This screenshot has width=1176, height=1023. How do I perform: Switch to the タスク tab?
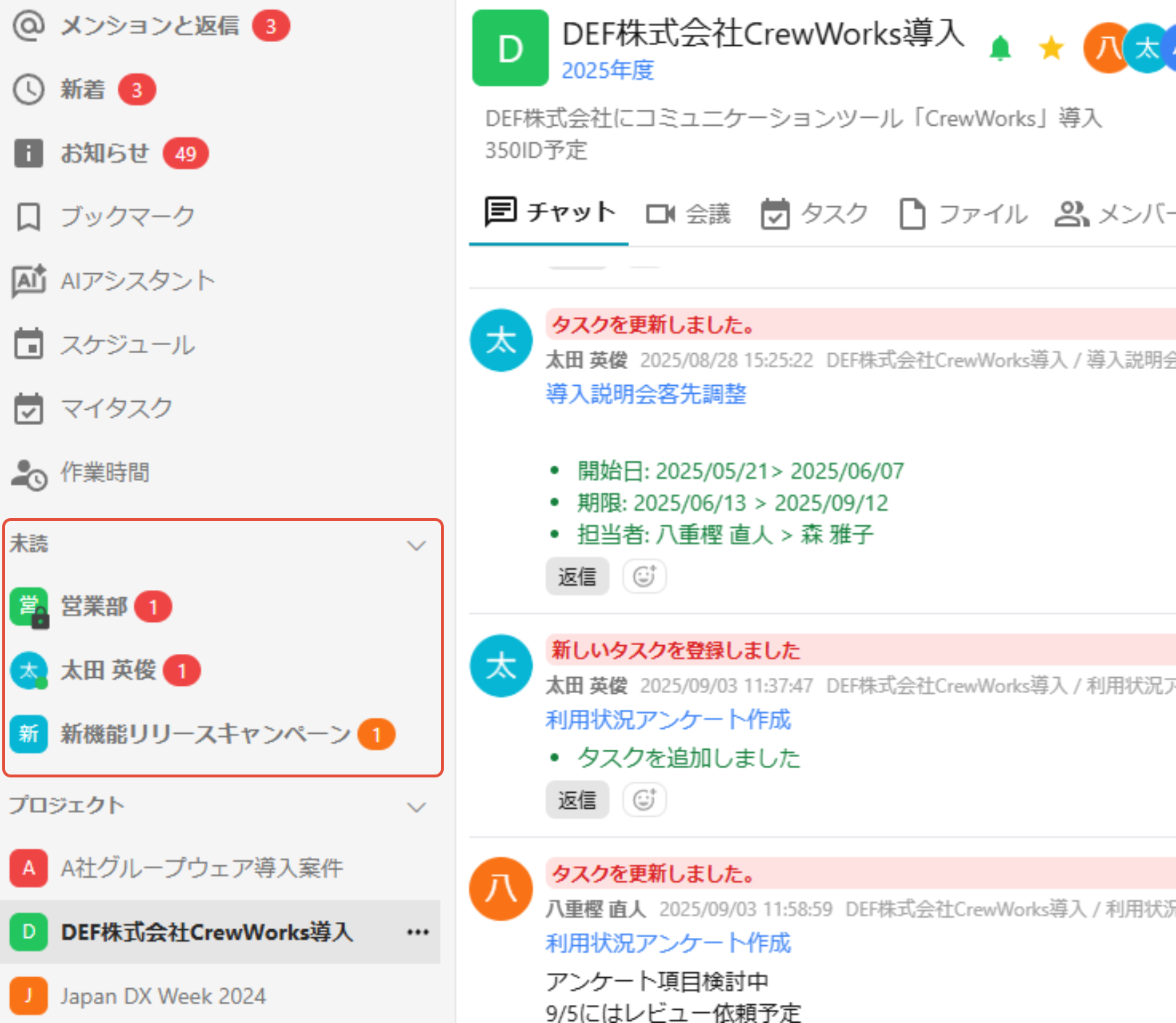[x=814, y=214]
